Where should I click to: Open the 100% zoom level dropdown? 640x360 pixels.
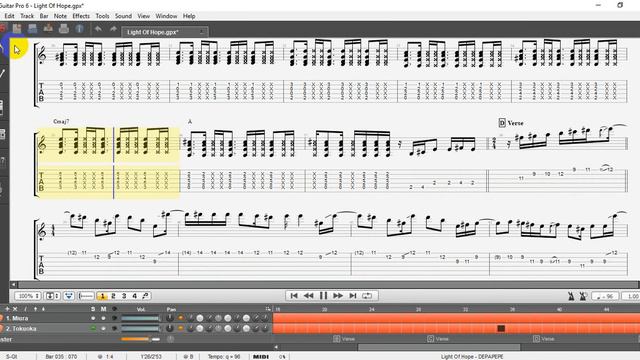[x=27, y=296]
